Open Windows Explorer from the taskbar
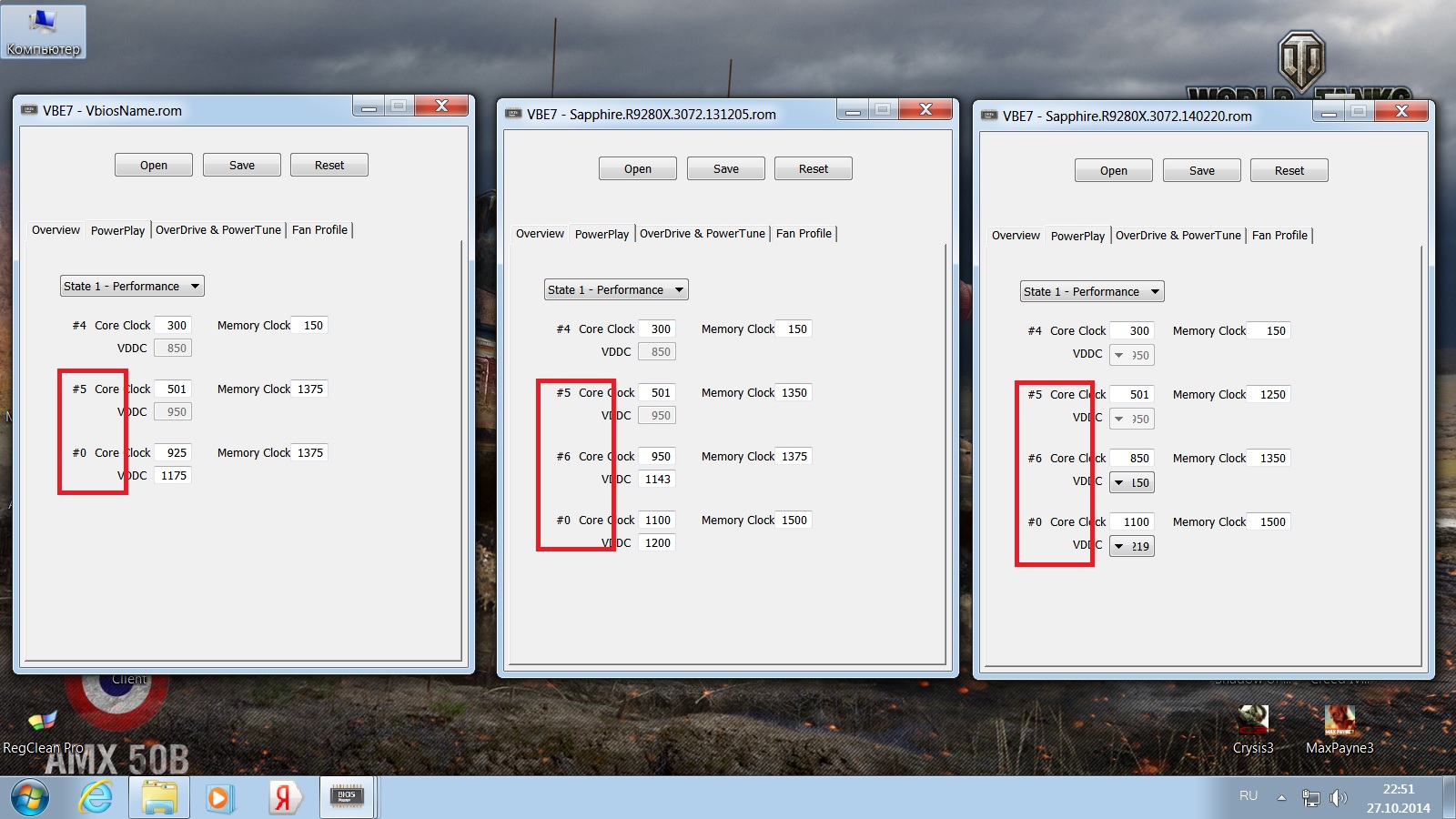The height and width of the screenshot is (819, 1456). click(159, 798)
